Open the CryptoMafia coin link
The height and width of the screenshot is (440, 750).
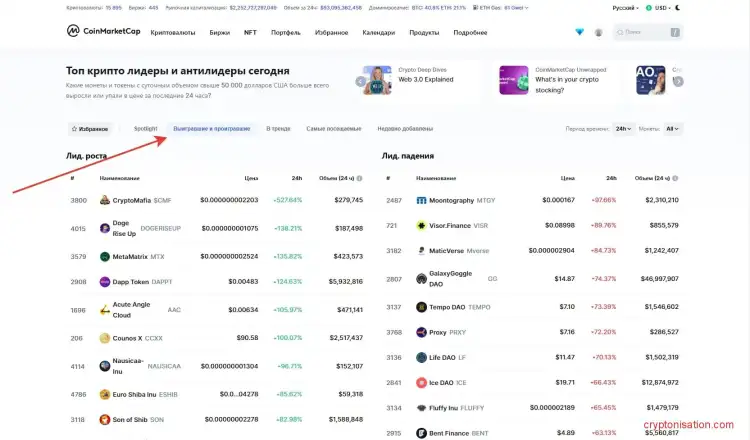tap(132, 200)
